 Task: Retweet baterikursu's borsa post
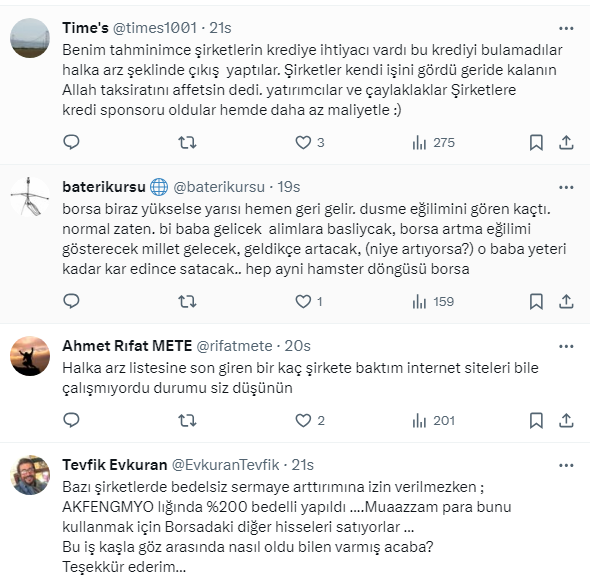coord(186,301)
